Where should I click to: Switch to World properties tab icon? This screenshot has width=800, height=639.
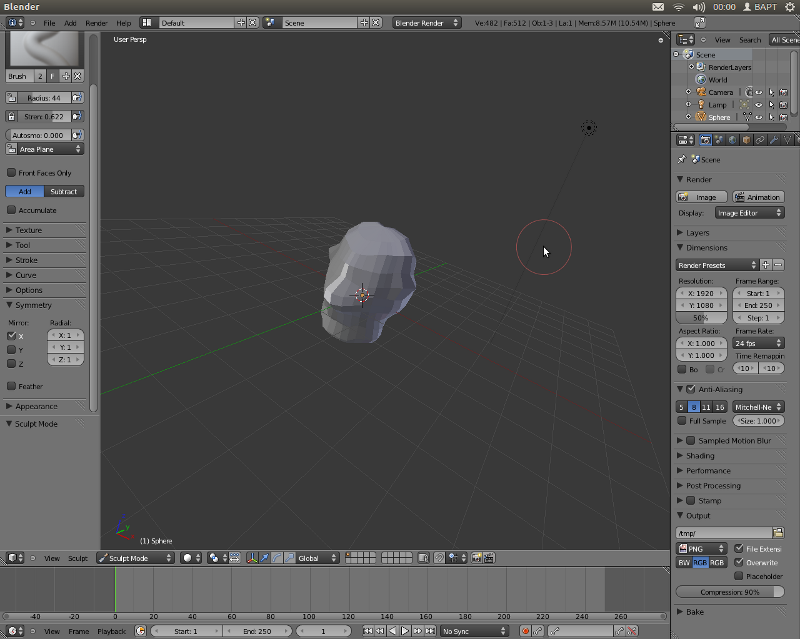[x=732, y=140]
